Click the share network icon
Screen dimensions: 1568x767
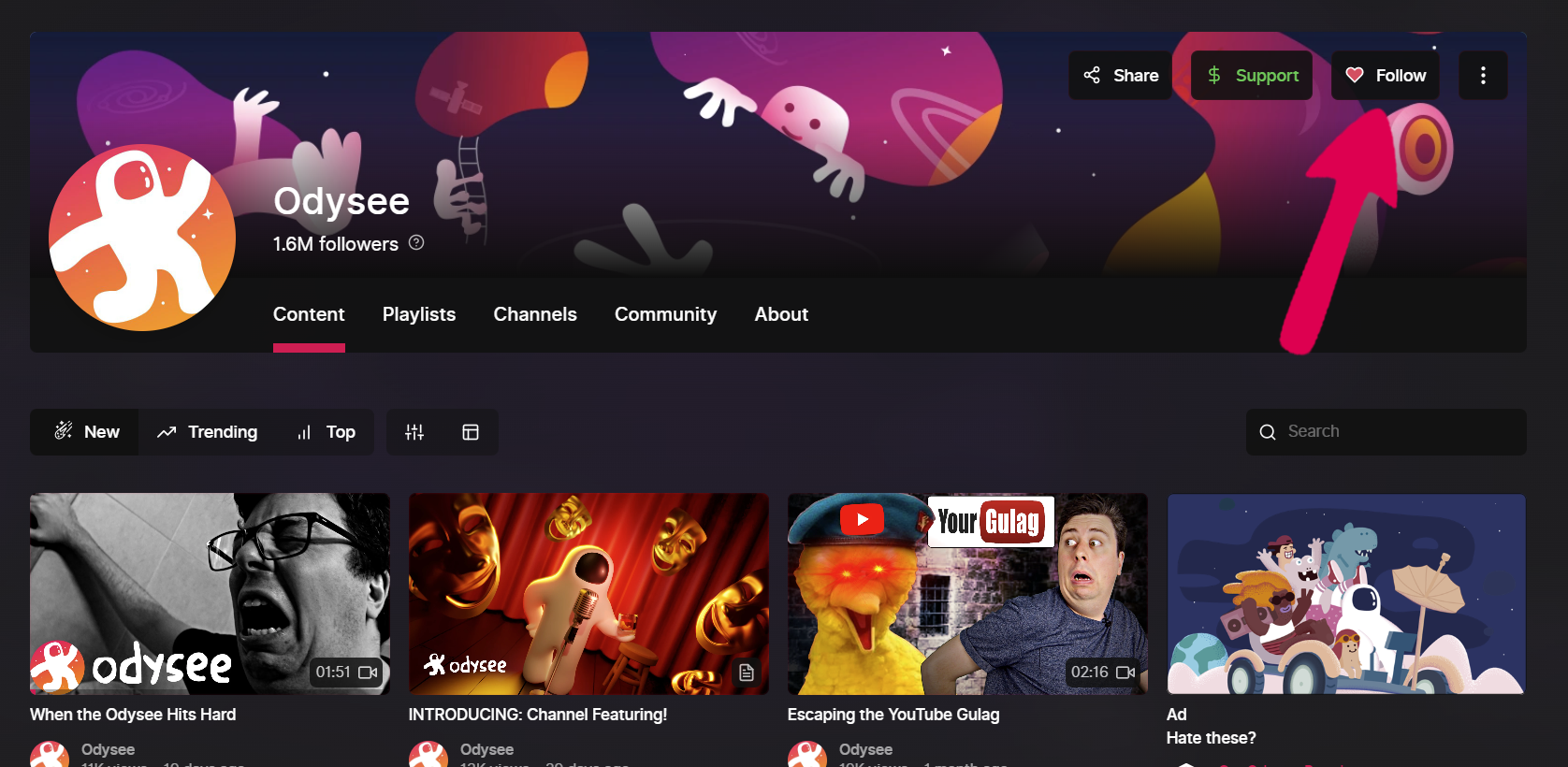[x=1092, y=75]
